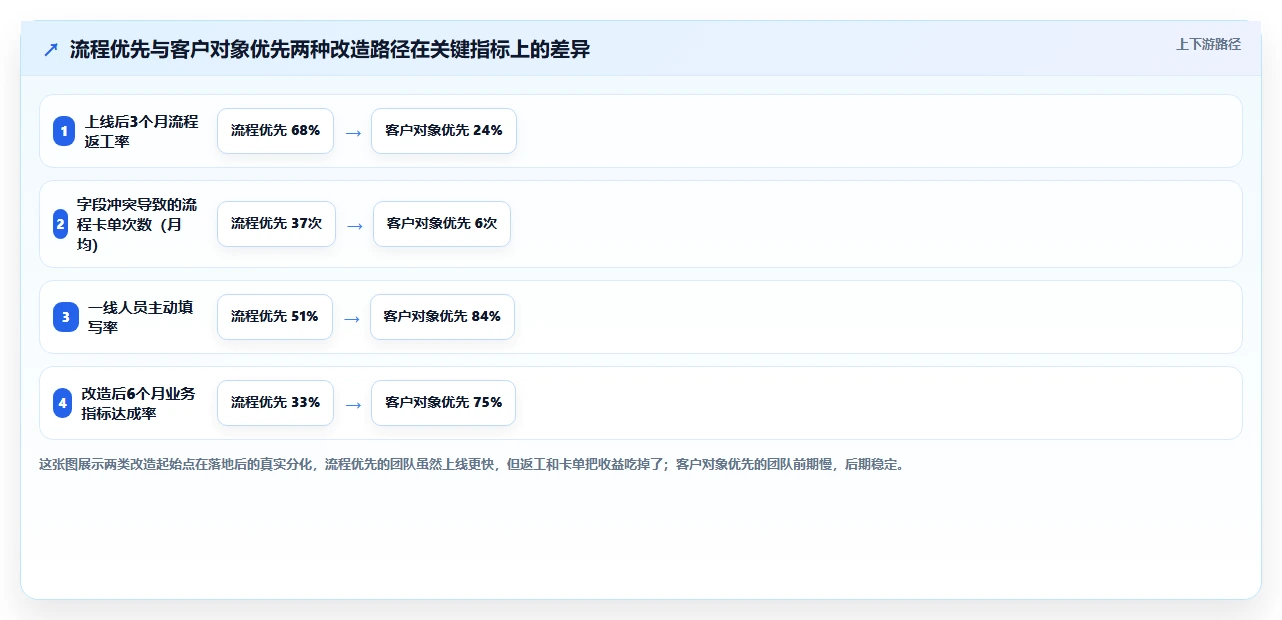The height and width of the screenshot is (620, 1282).
Task: Click the 客户对象优先 75% chip
Action: 444,403
